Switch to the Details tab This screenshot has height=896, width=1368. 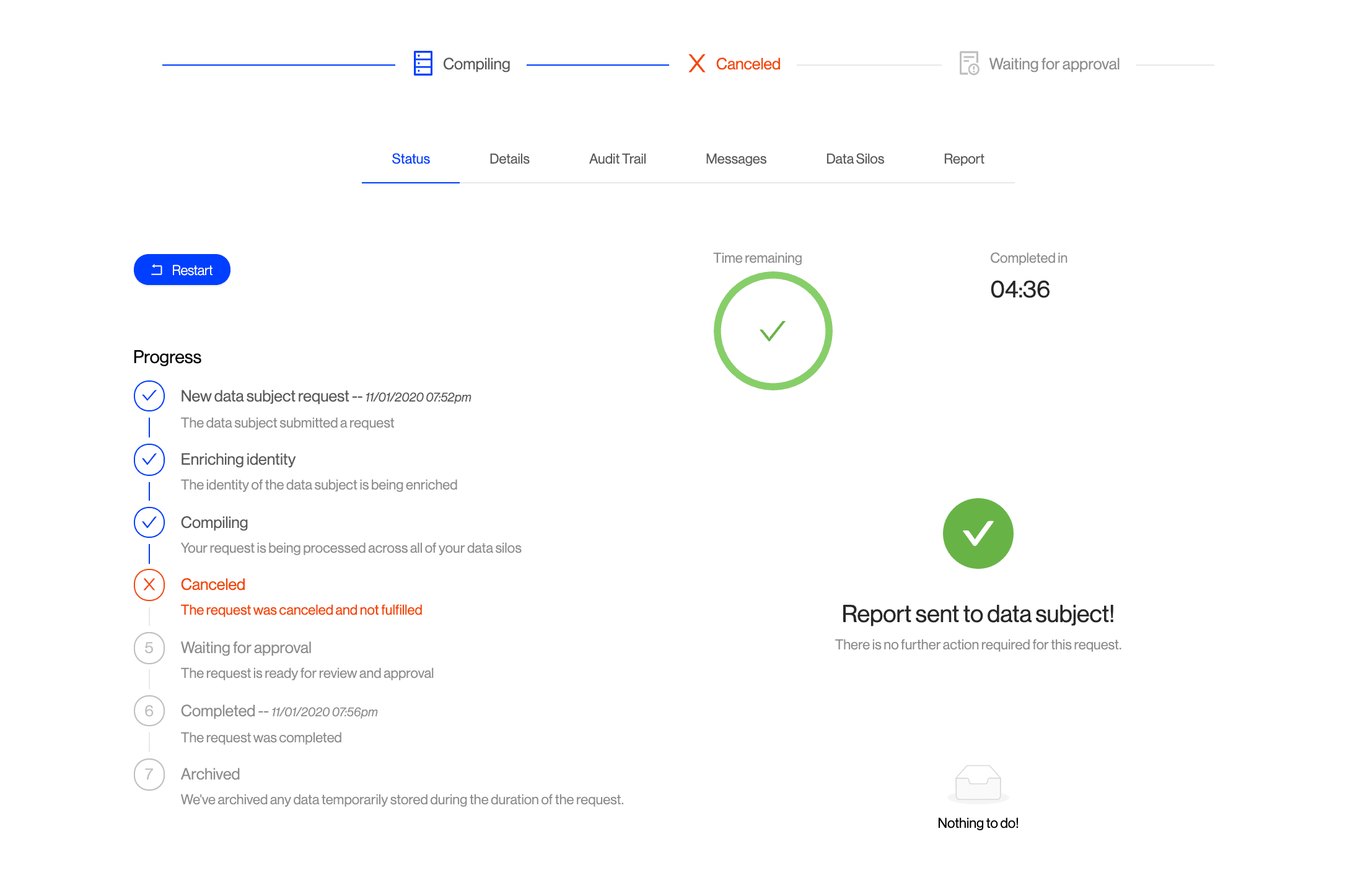(509, 159)
